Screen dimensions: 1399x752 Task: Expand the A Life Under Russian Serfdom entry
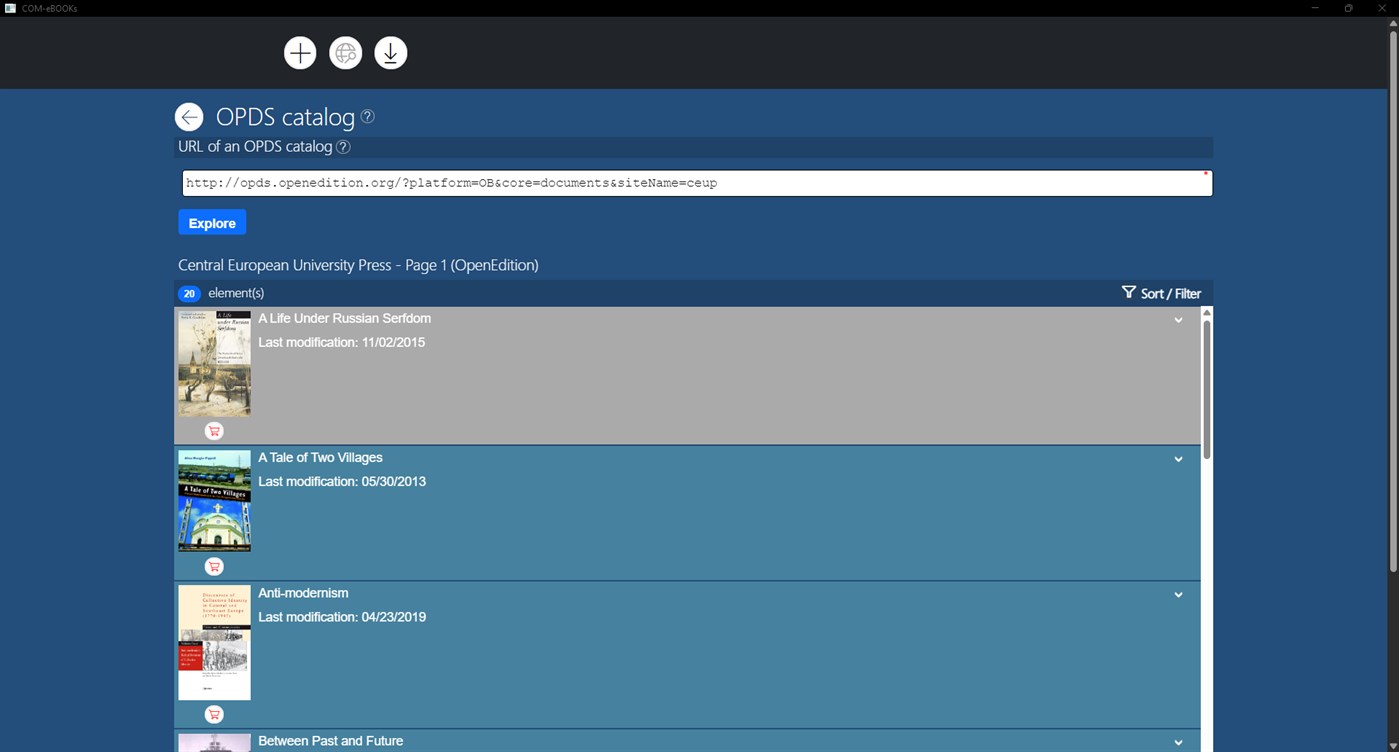(1178, 320)
